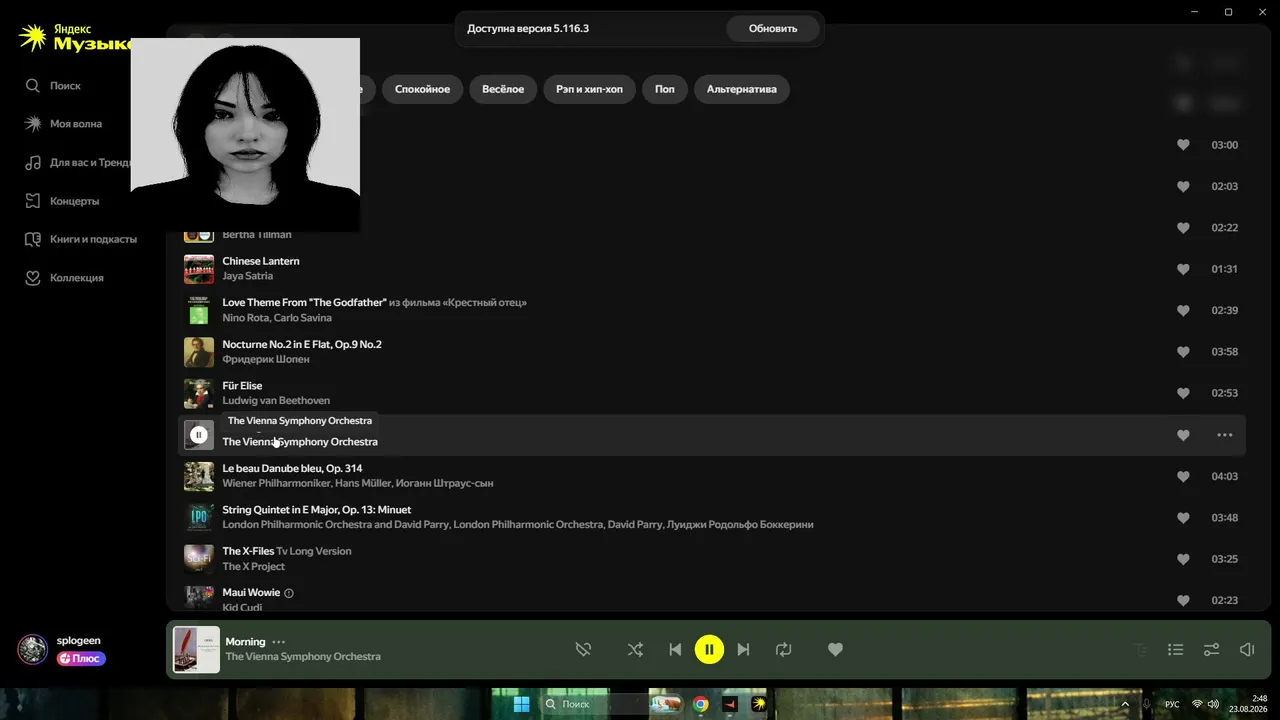The image size is (1280, 720).
Task: Open the Windows Start menu
Action: (521, 704)
